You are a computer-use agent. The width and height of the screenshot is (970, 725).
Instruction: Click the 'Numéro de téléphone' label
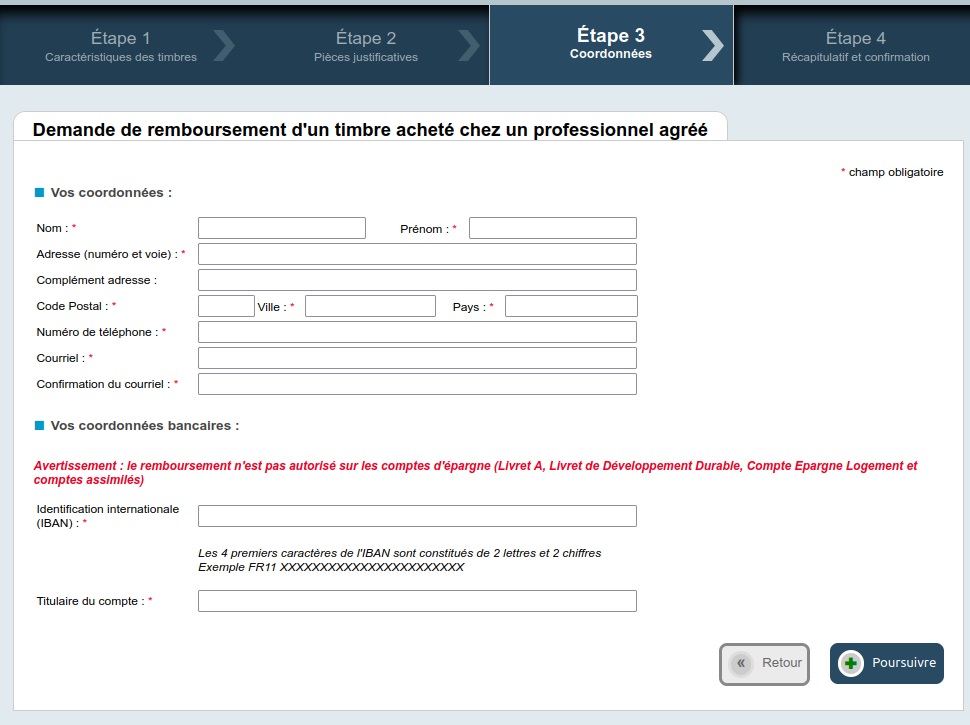97,332
